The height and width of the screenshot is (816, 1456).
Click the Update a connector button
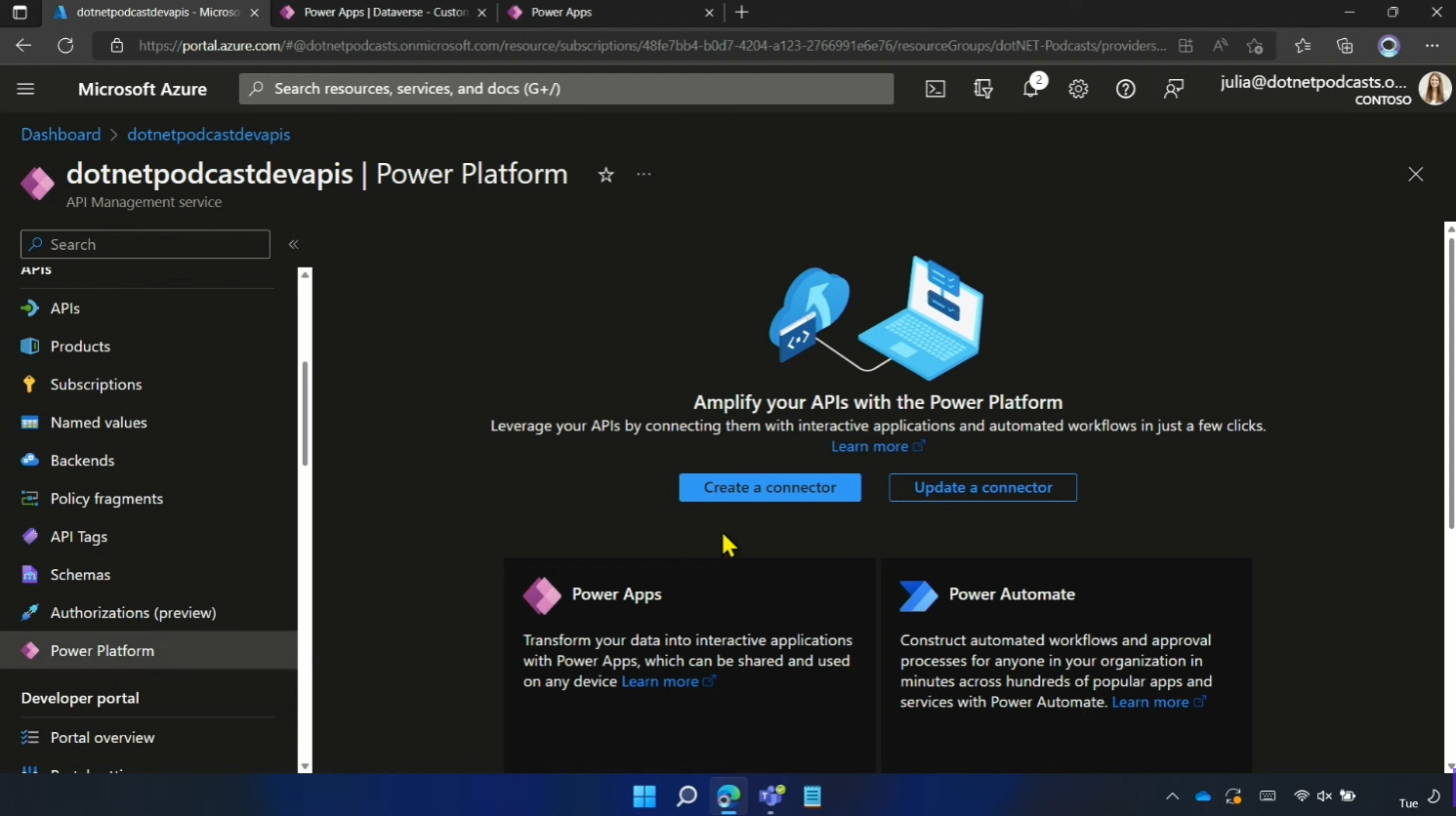point(982,487)
